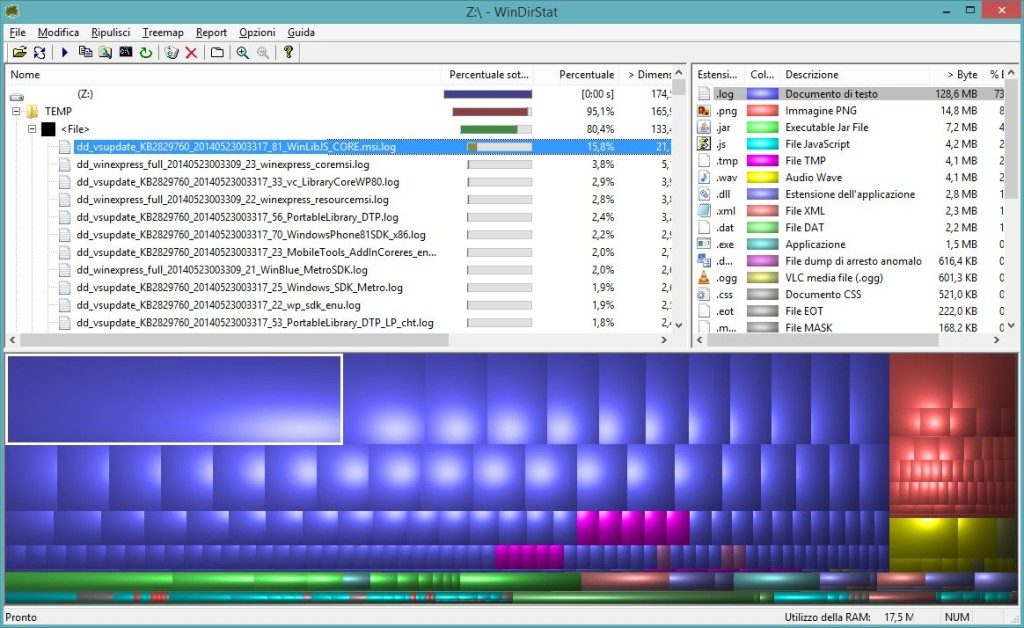Sort extensions by the Descrizione header
The width and height of the screenshot is (1024, 628).
854,74
